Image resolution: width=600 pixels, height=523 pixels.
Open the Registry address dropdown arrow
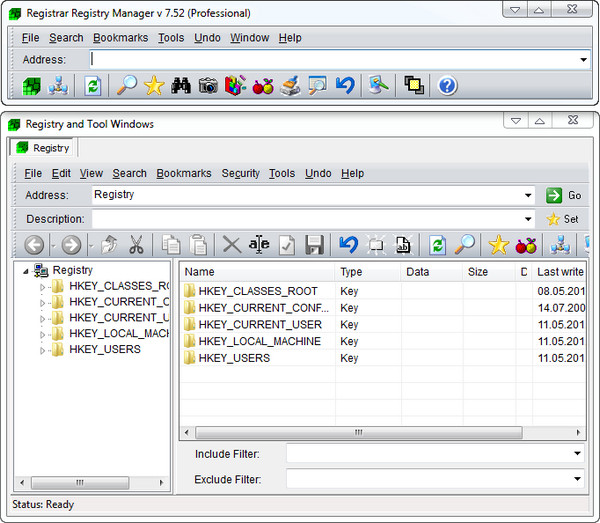pos(528,195)
